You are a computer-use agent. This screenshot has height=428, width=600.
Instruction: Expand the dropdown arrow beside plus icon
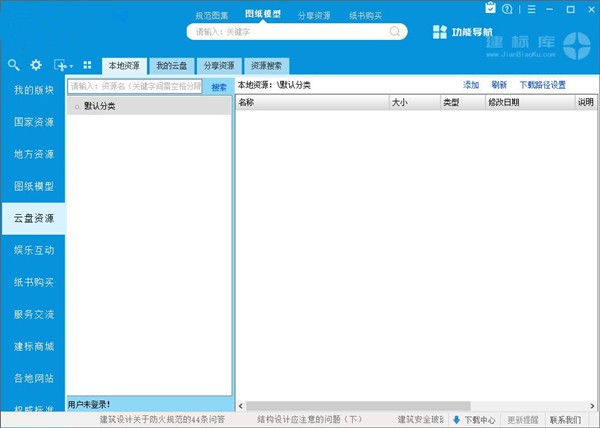72,66
